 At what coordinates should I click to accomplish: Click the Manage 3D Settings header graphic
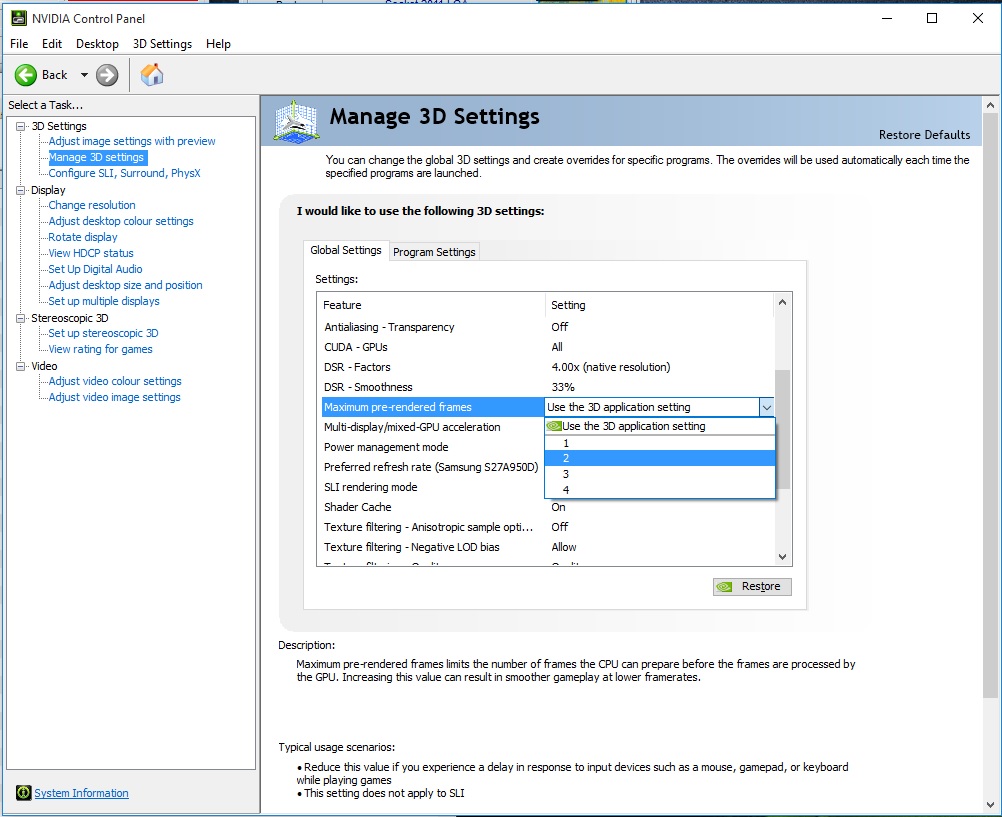[296, 121]
